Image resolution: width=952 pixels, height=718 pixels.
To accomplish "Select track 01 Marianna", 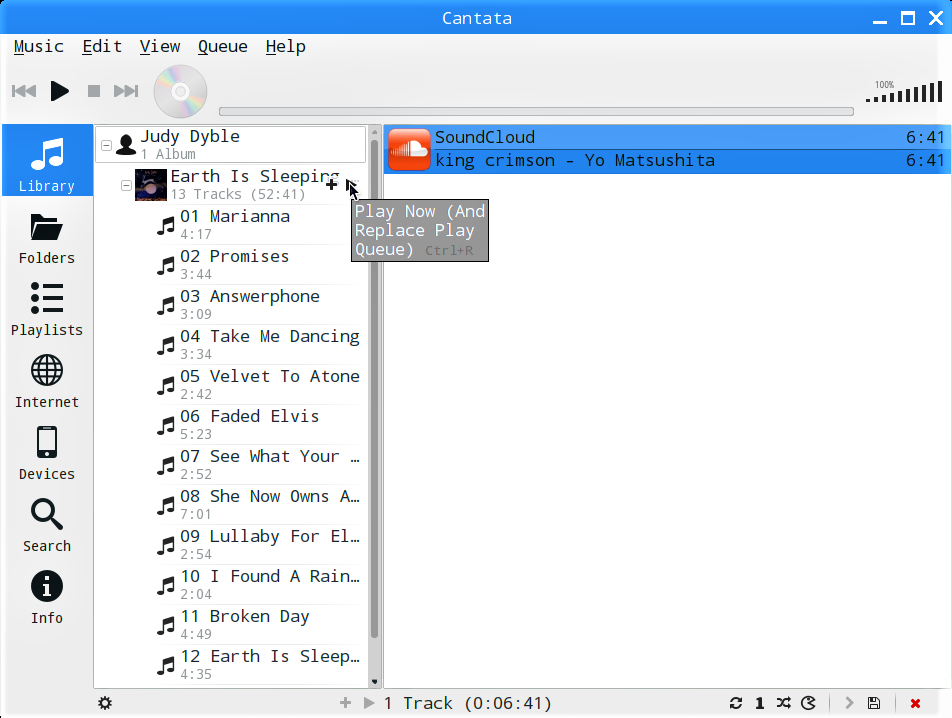I will (259, 225).
